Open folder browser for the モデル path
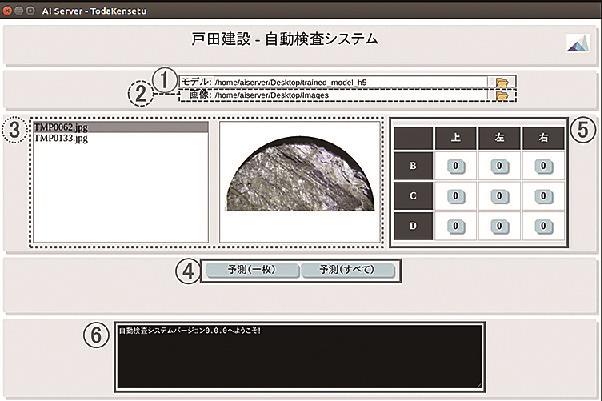The image size is (602, 401). point(501,82)
